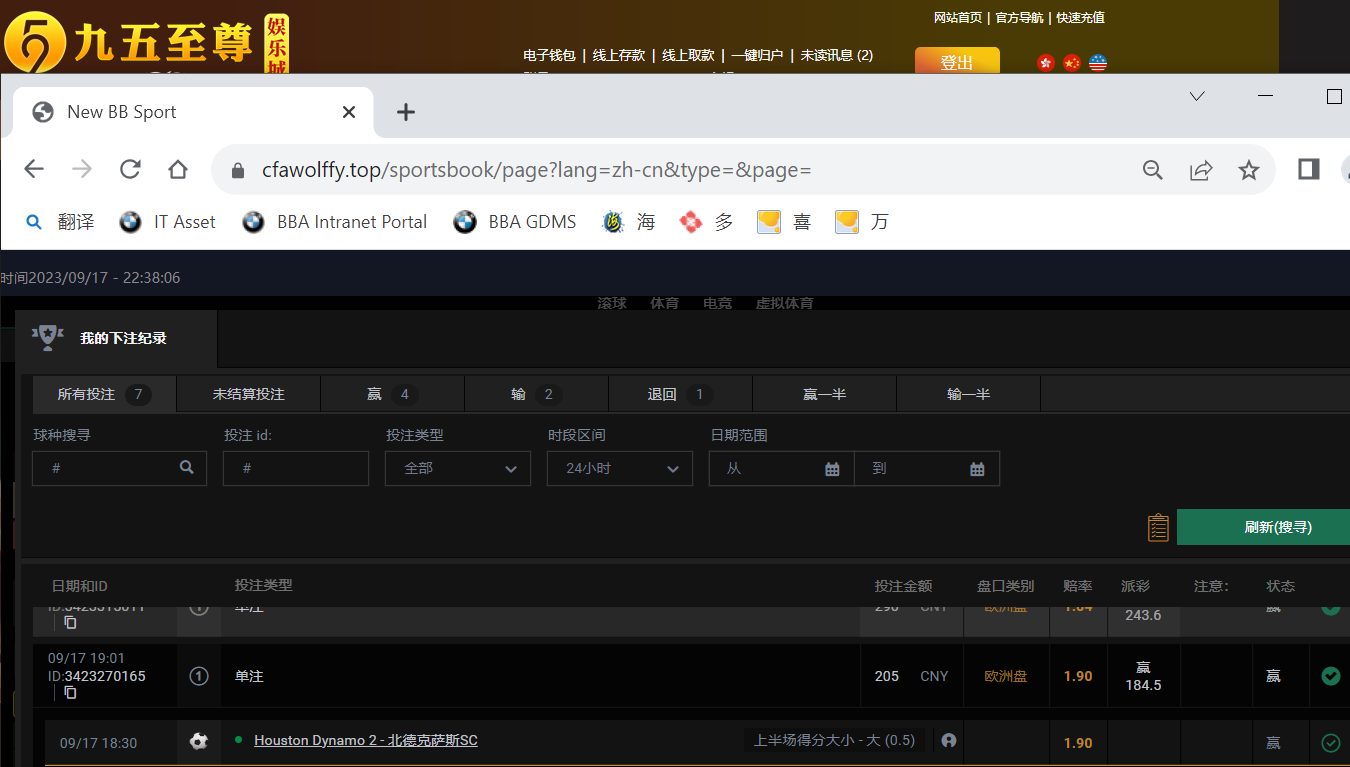Click 一键归户 in background site
The image size is (1350, 767).
tap(757, 55)
